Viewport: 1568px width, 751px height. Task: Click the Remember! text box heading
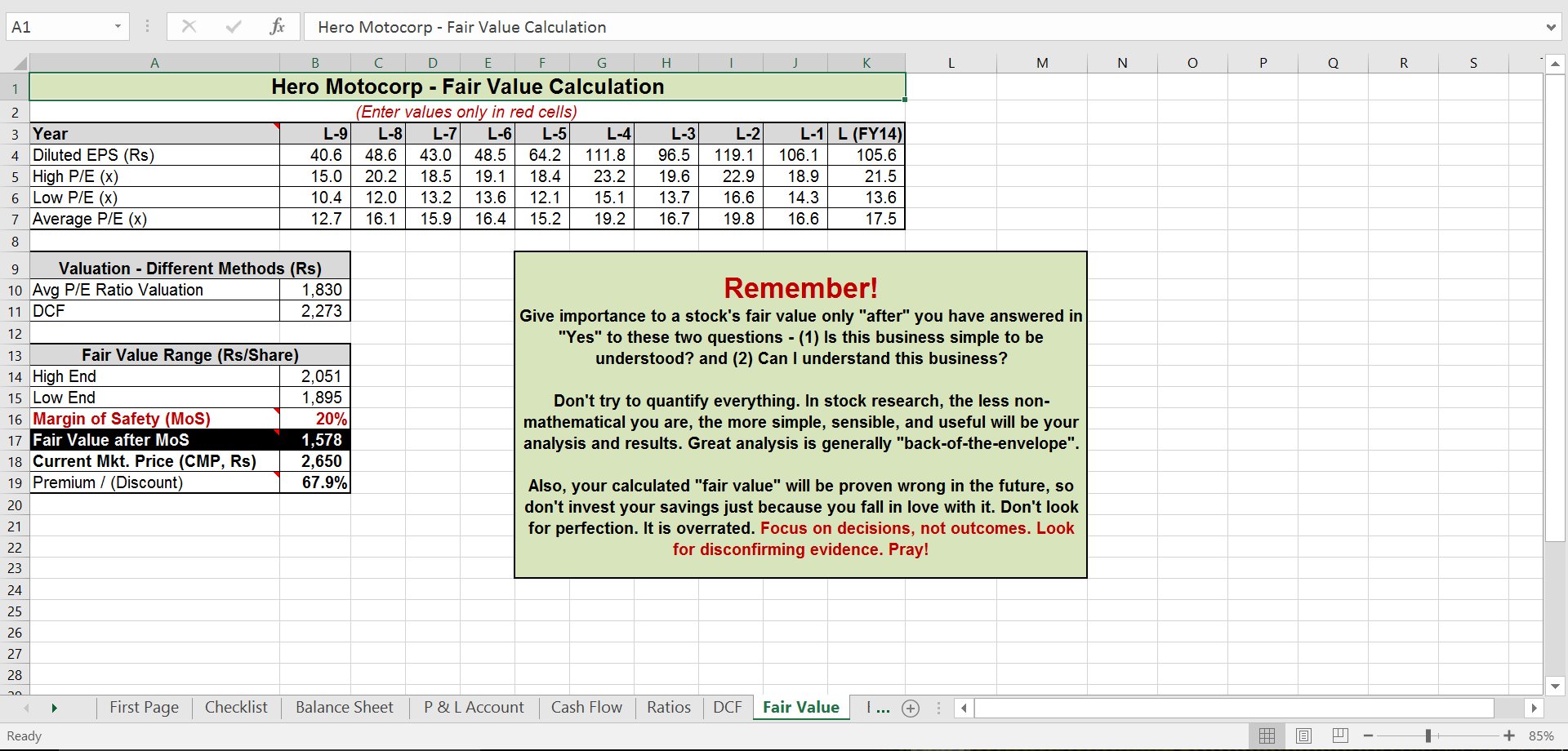800,288
